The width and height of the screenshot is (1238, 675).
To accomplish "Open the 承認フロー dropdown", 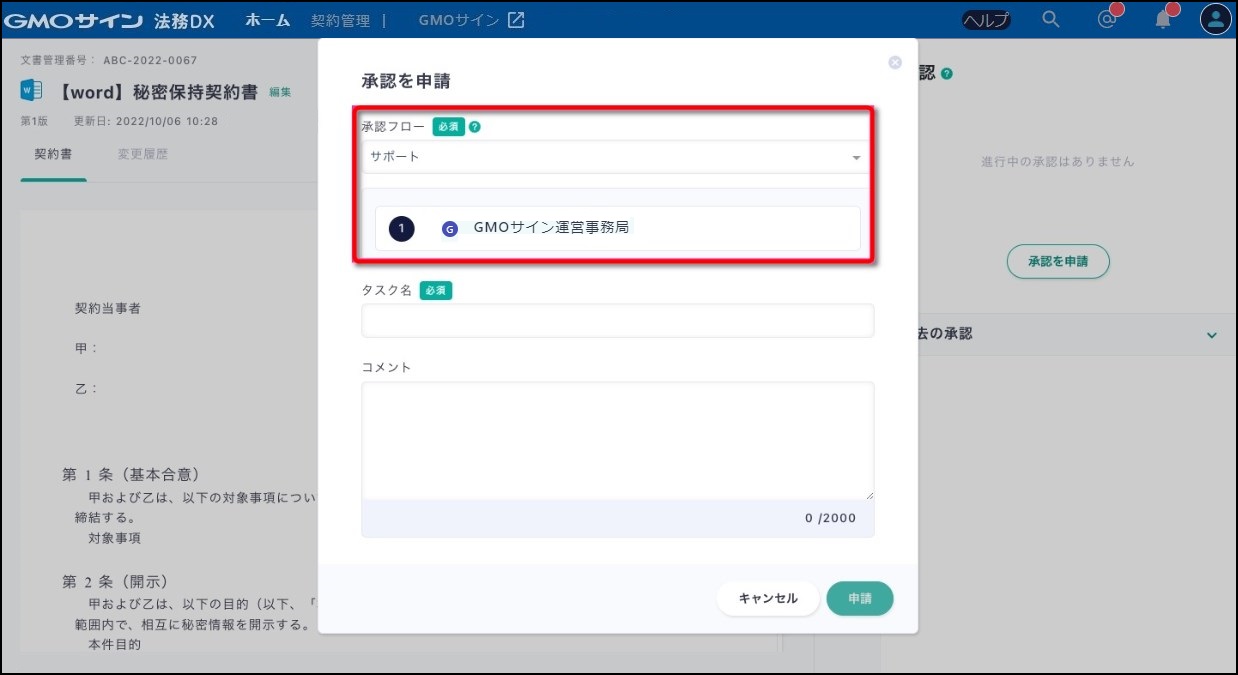I will point(612,157).
